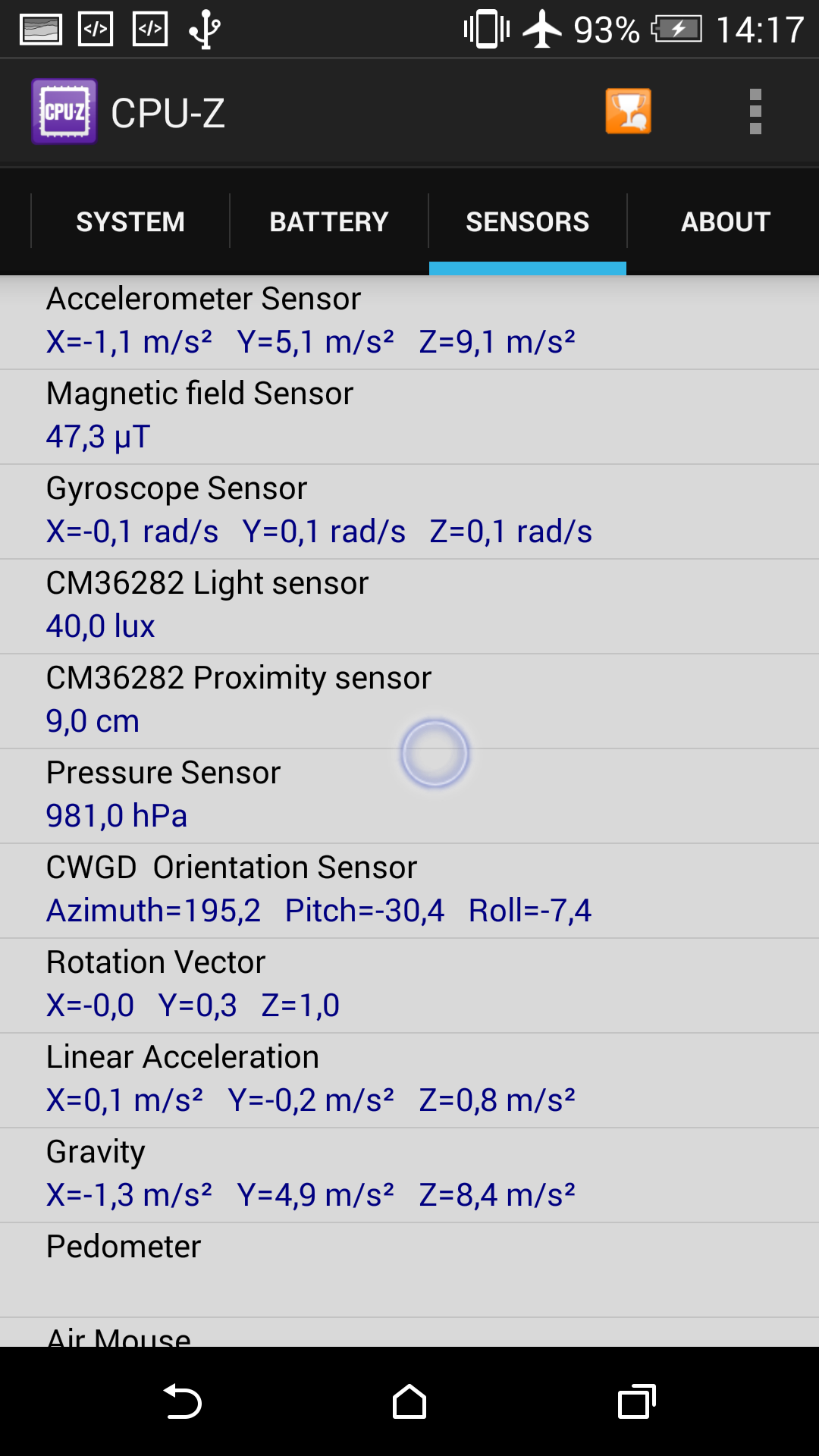
Task: Tap the battery charging status icon
Action: pyautogui.click(x=676, y=30)
